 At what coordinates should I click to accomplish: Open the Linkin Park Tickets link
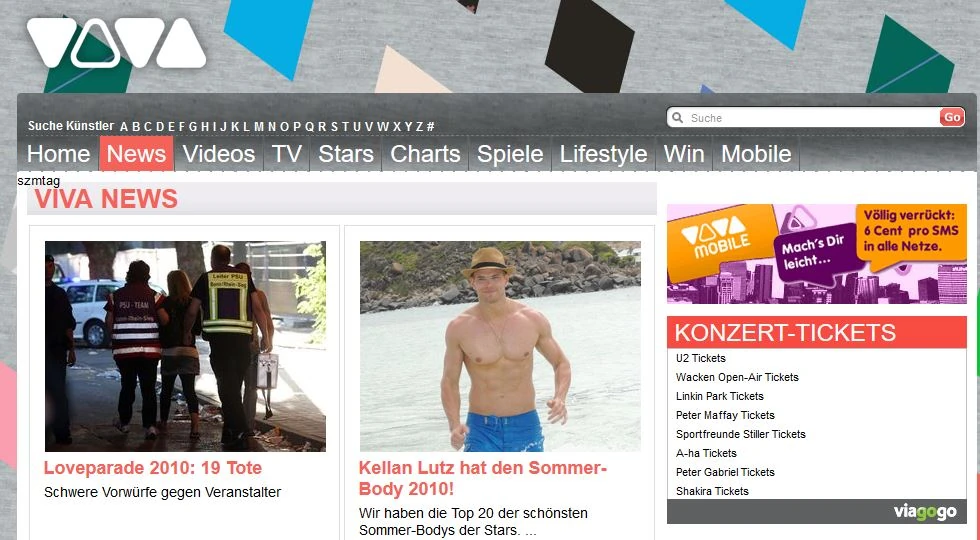[719, 396]
